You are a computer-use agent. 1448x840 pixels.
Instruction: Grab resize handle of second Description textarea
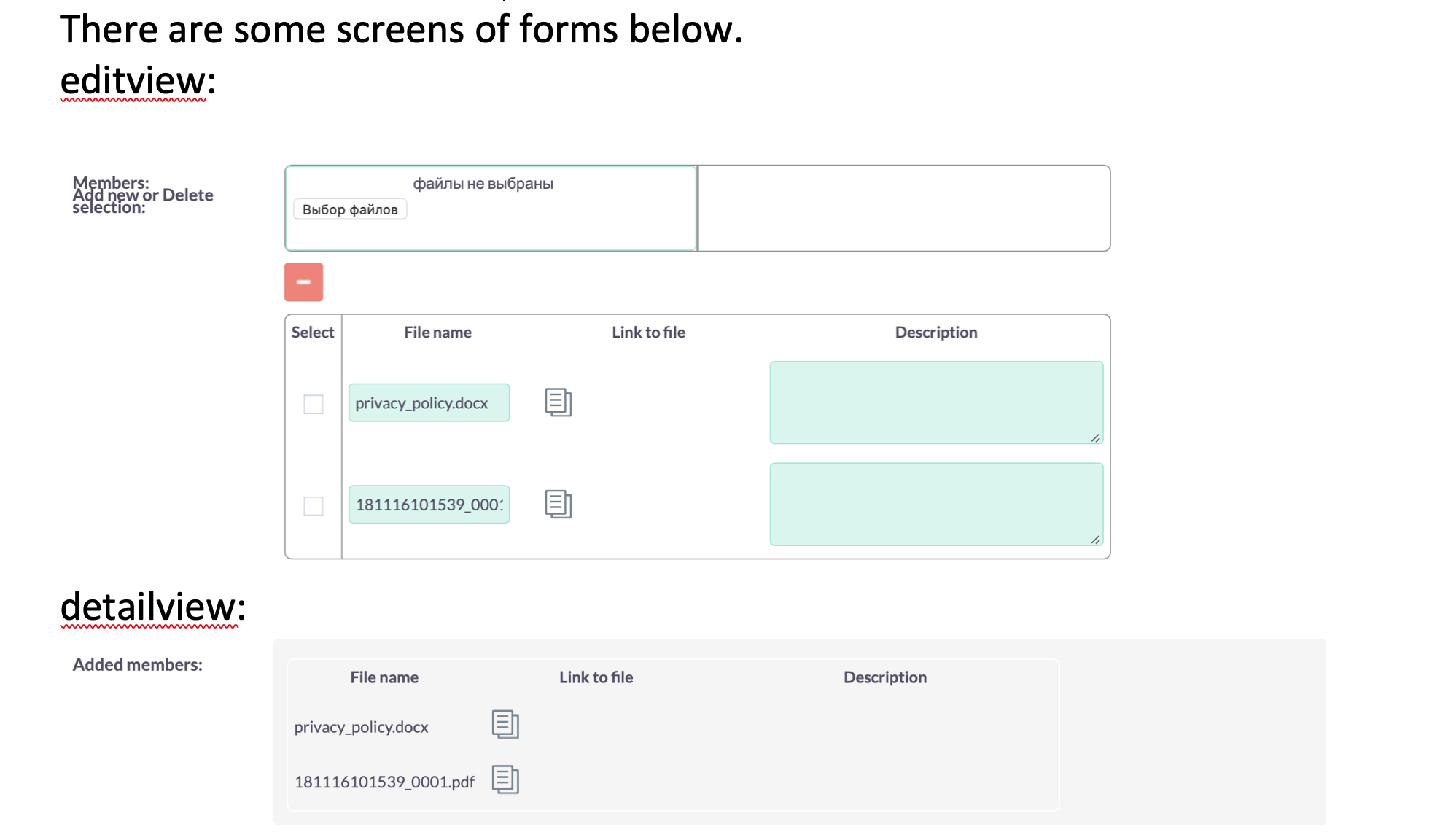pos(1095,540)
